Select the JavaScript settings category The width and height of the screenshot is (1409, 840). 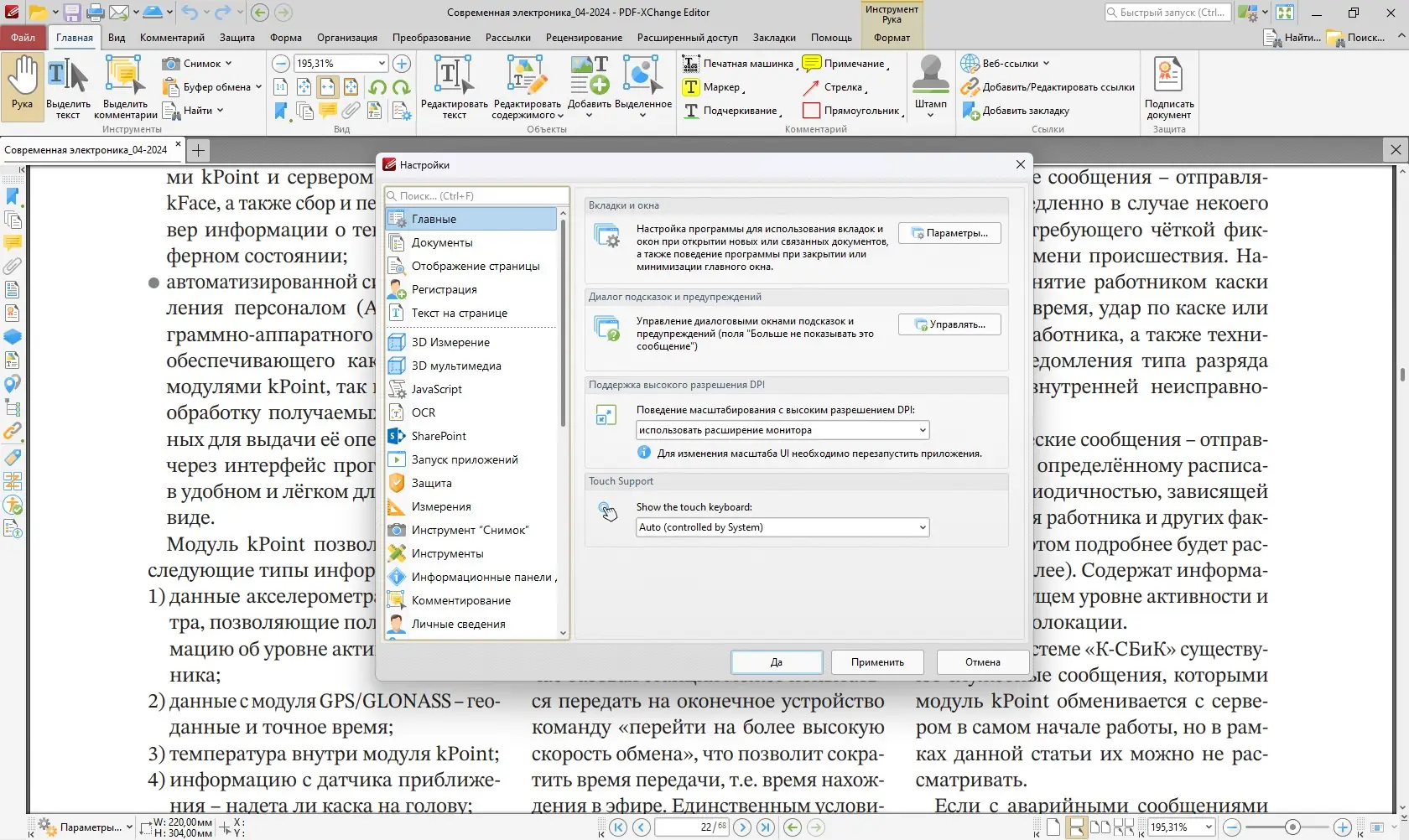tap(471, 389)
